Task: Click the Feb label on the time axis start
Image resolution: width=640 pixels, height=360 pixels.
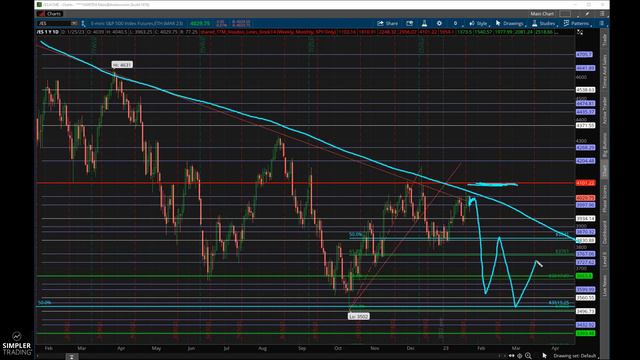Action: point(49,348)
